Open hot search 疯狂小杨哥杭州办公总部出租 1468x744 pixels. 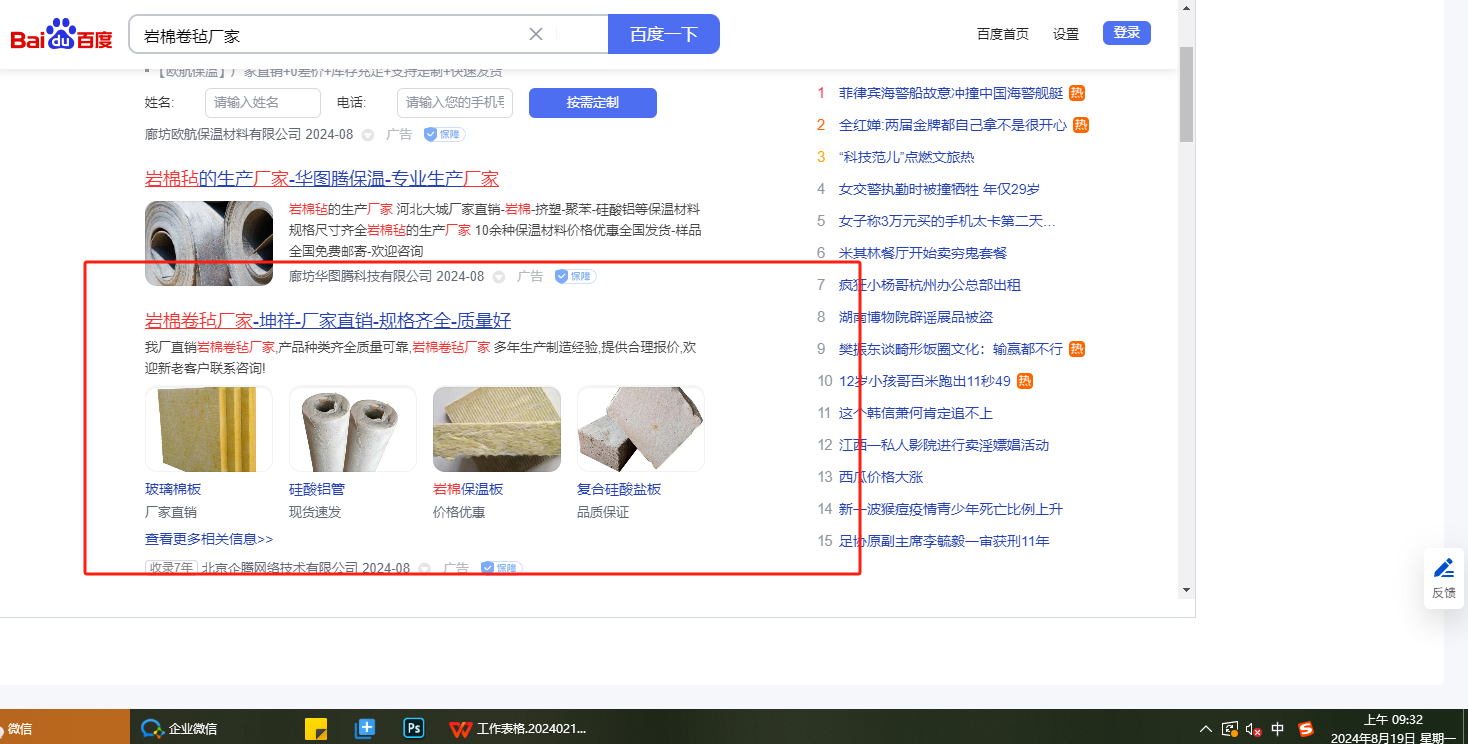pyautogui.click(x=930, y=285)
